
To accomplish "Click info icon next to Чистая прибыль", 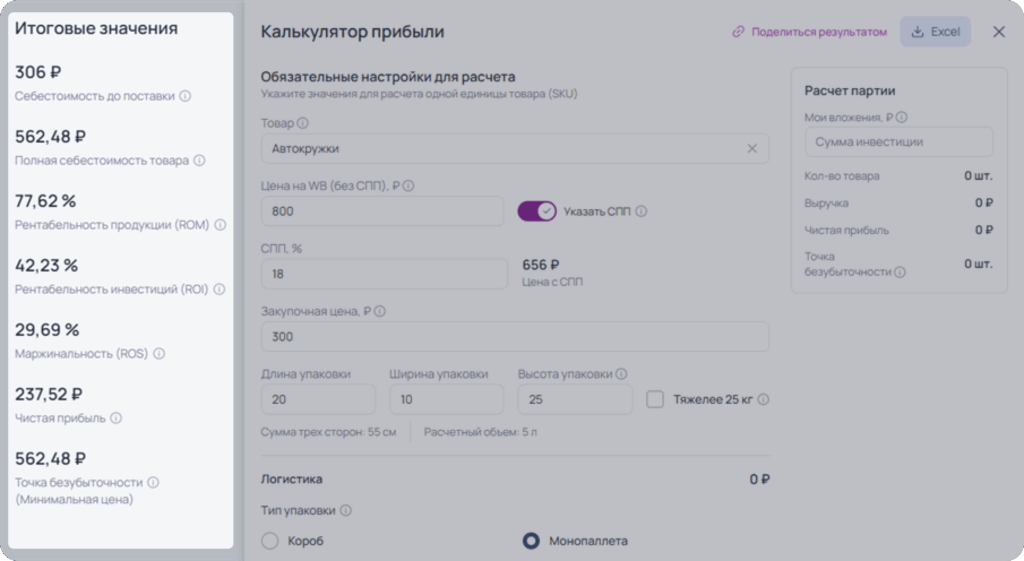I will coord(116,418).
